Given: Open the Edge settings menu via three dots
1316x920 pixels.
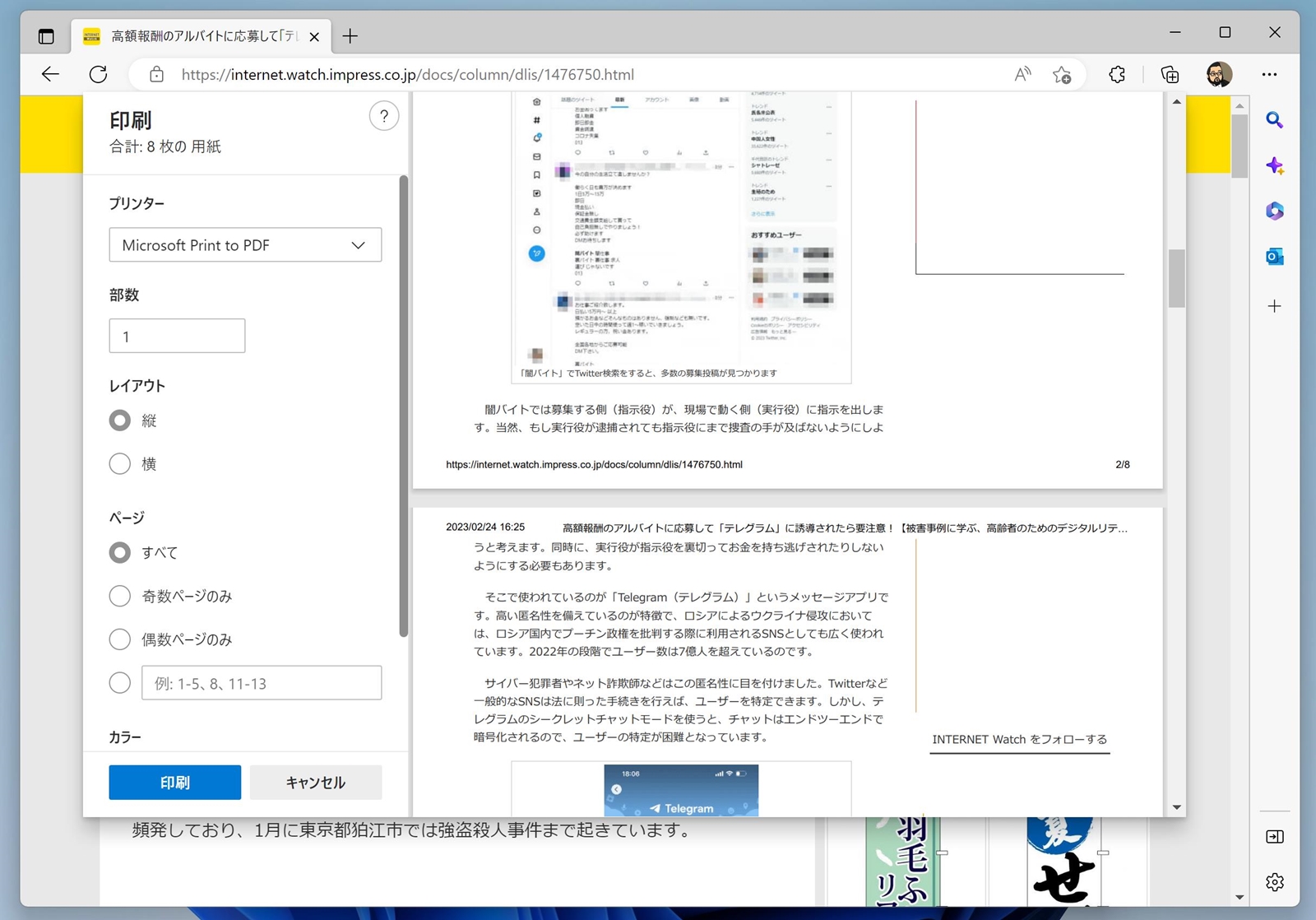Looking at the screenshot, I should click(x=1269, y=74).
